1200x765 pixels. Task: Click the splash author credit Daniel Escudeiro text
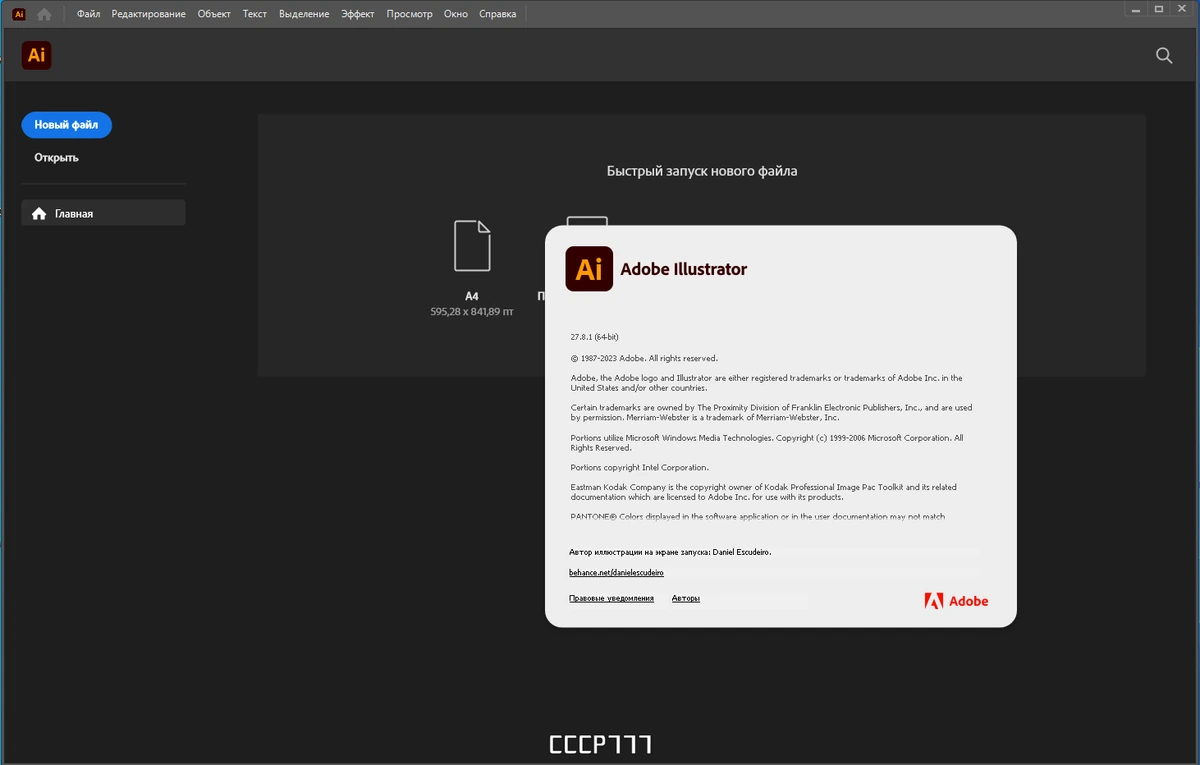670,552
